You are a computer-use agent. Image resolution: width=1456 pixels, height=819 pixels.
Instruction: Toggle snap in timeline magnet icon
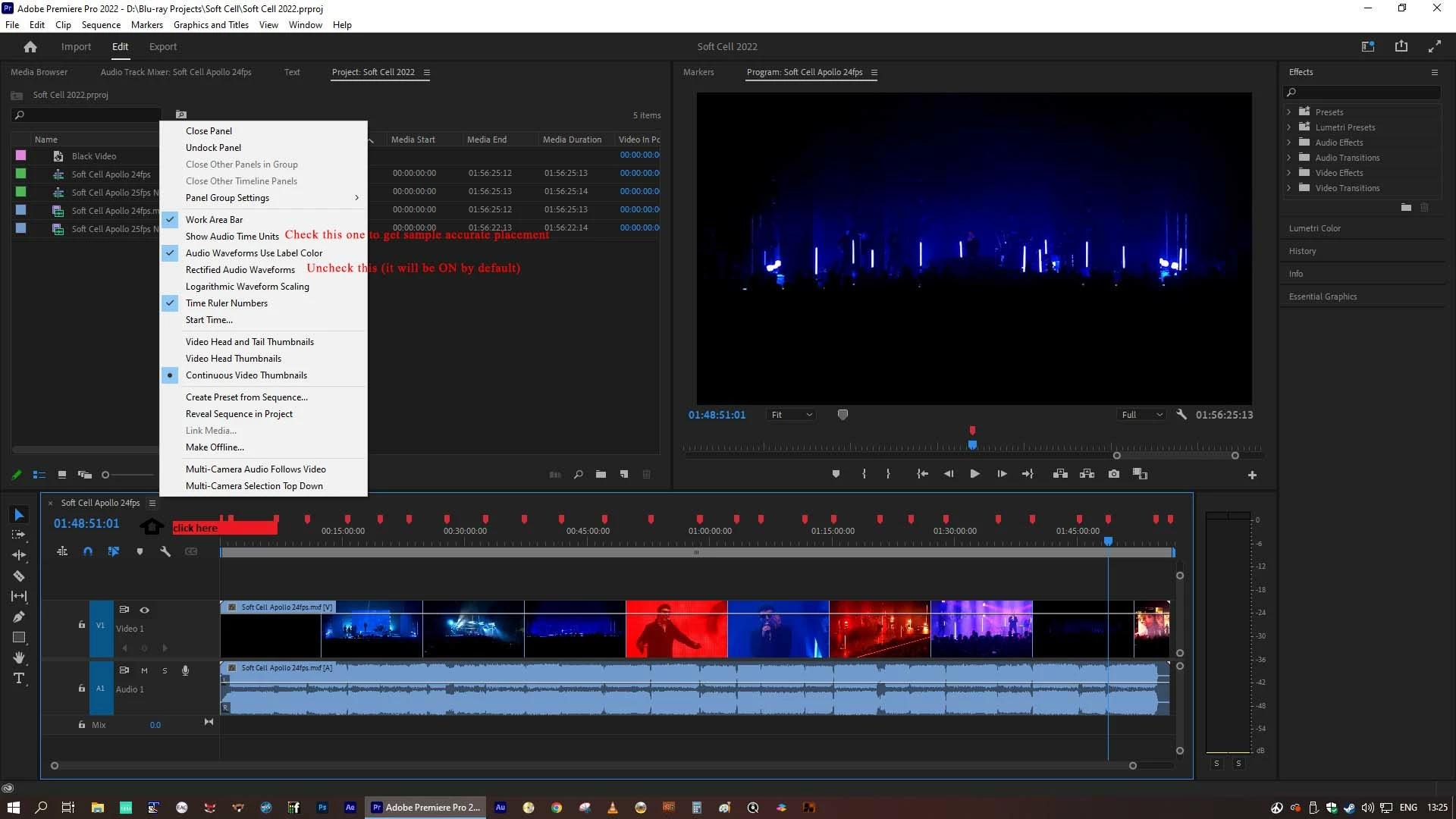pyautogui.click(x=88, y=551)
